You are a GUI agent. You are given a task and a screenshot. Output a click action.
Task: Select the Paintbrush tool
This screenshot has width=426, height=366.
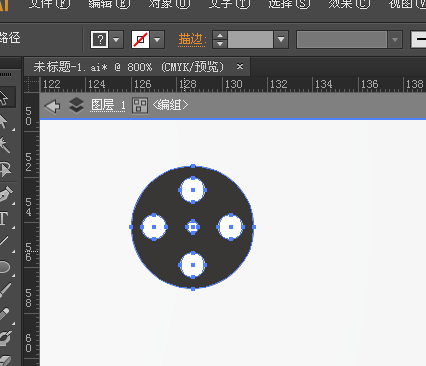[5, 290]
